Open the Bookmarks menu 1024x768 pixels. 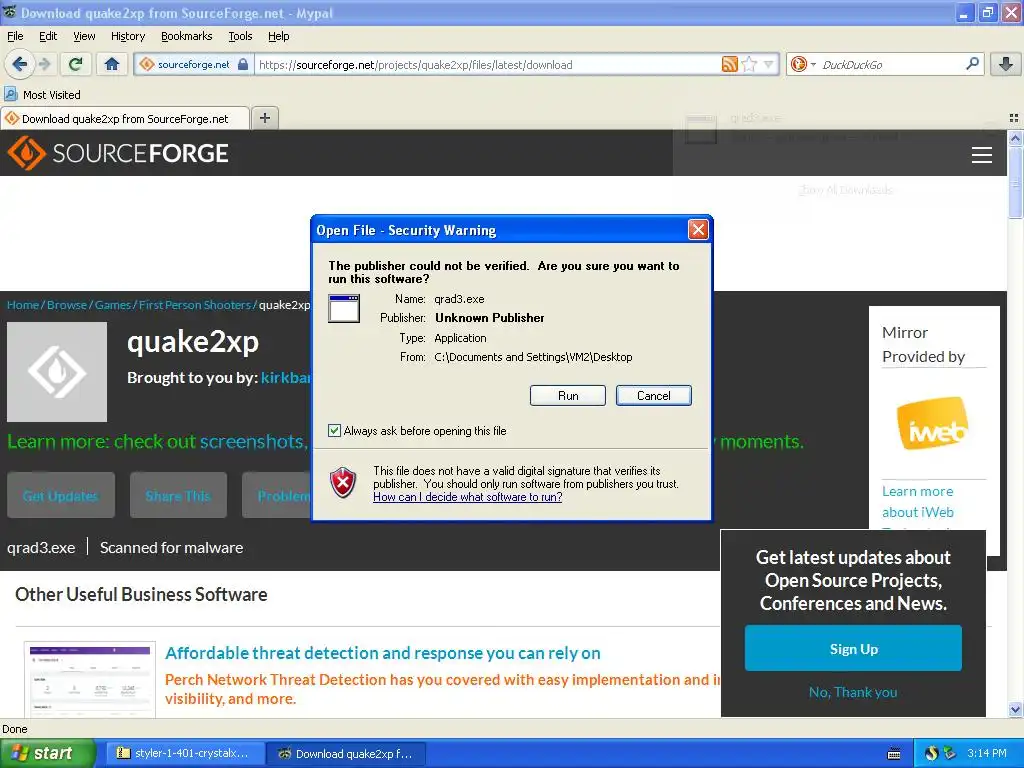pos(187,37)
